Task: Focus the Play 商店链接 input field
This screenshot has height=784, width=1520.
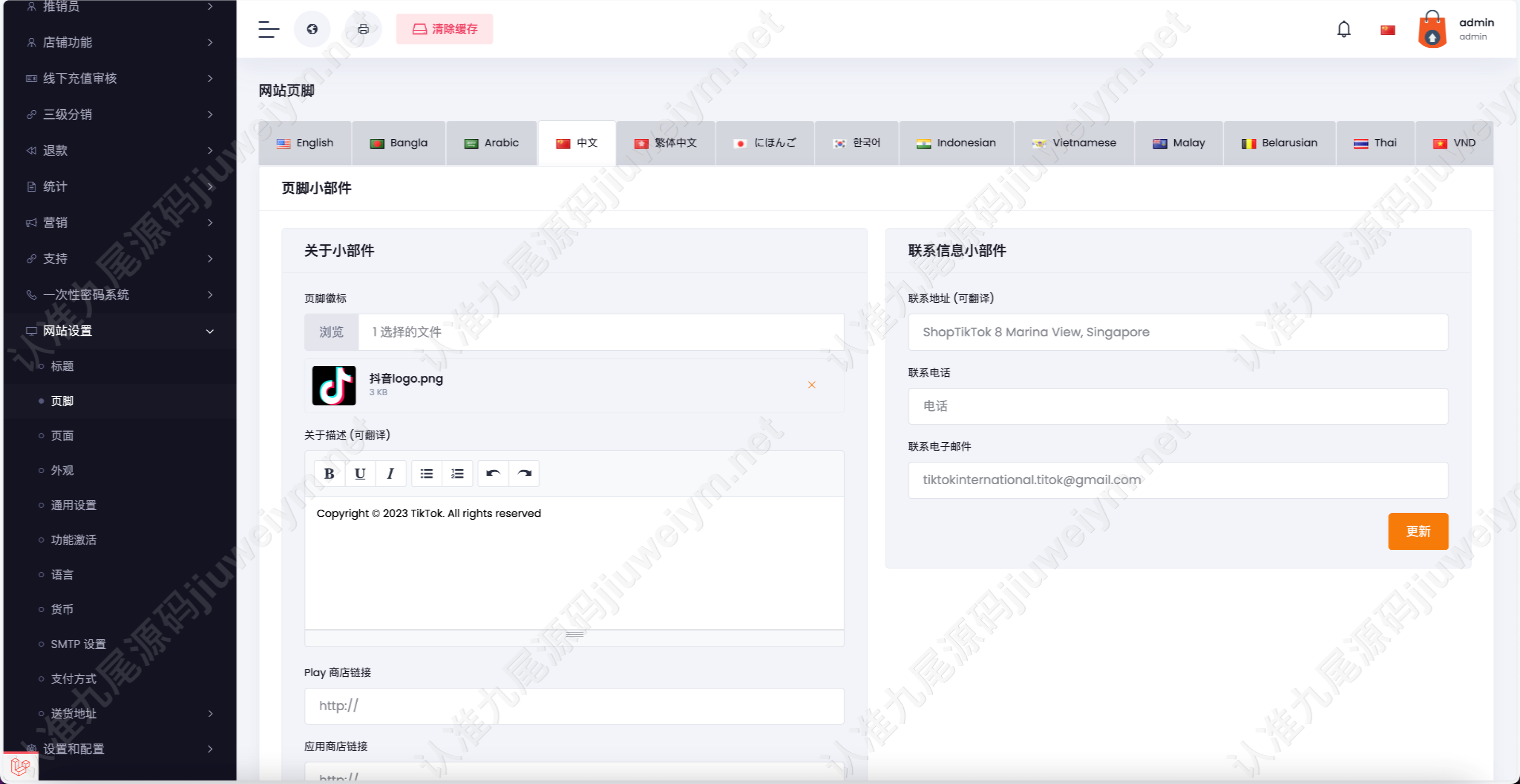Action: (574, 706)
